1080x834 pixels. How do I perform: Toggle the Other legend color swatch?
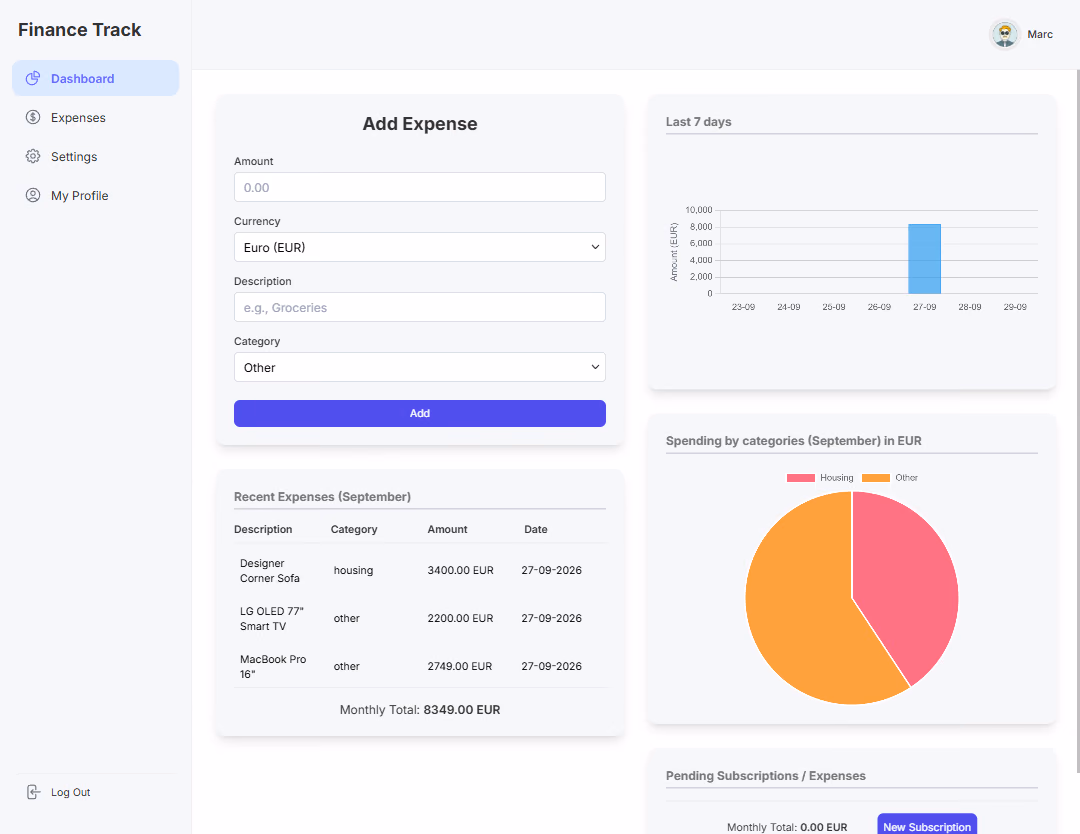click(x=875, y=478)
